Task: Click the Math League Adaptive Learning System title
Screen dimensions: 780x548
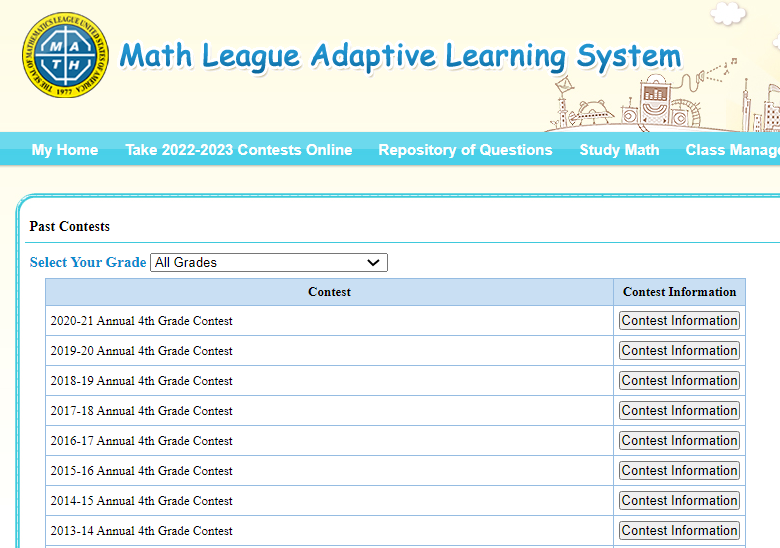Action: (400, 56)
